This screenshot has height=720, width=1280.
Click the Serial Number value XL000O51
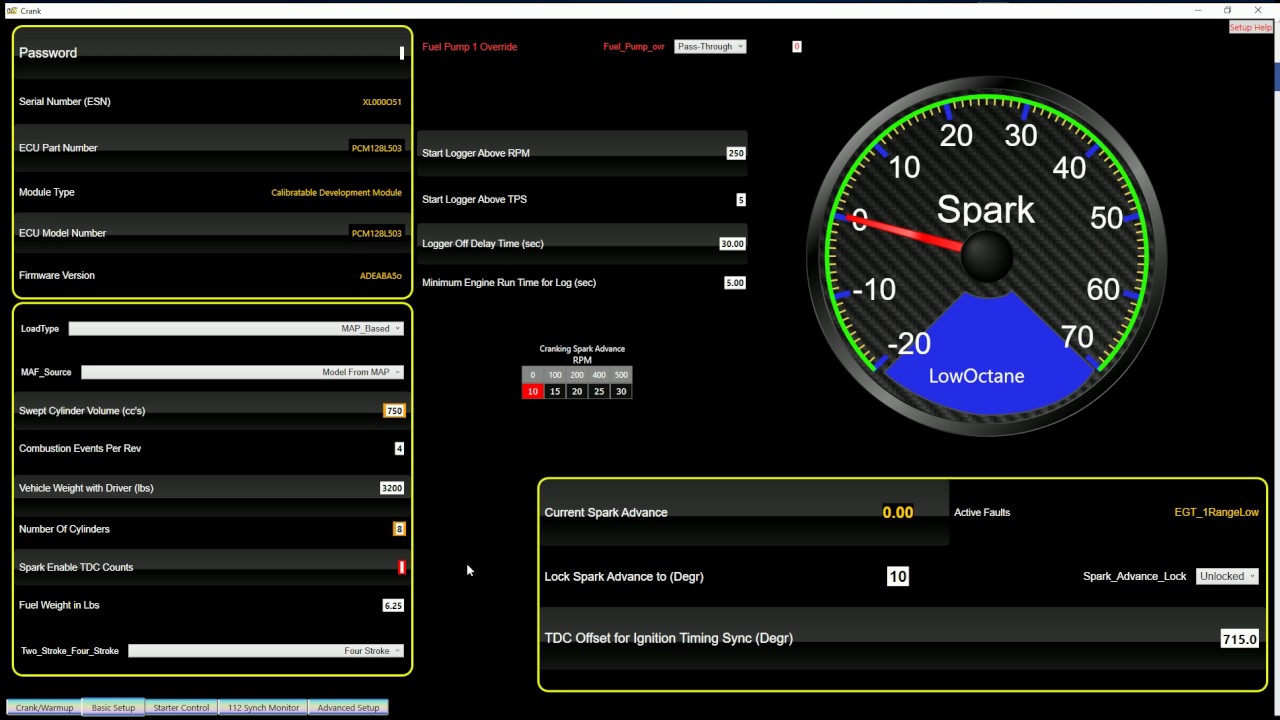382,102
